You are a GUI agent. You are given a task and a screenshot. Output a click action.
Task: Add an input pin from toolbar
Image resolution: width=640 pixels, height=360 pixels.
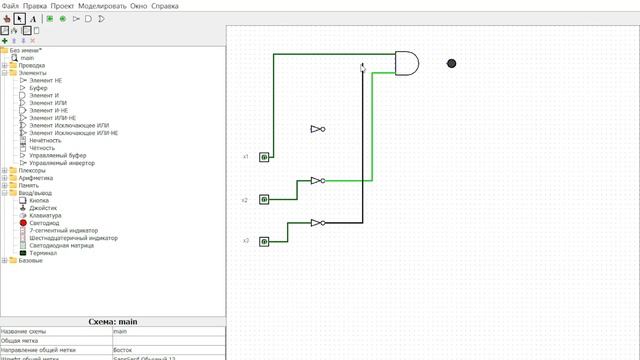coord(50,19)
